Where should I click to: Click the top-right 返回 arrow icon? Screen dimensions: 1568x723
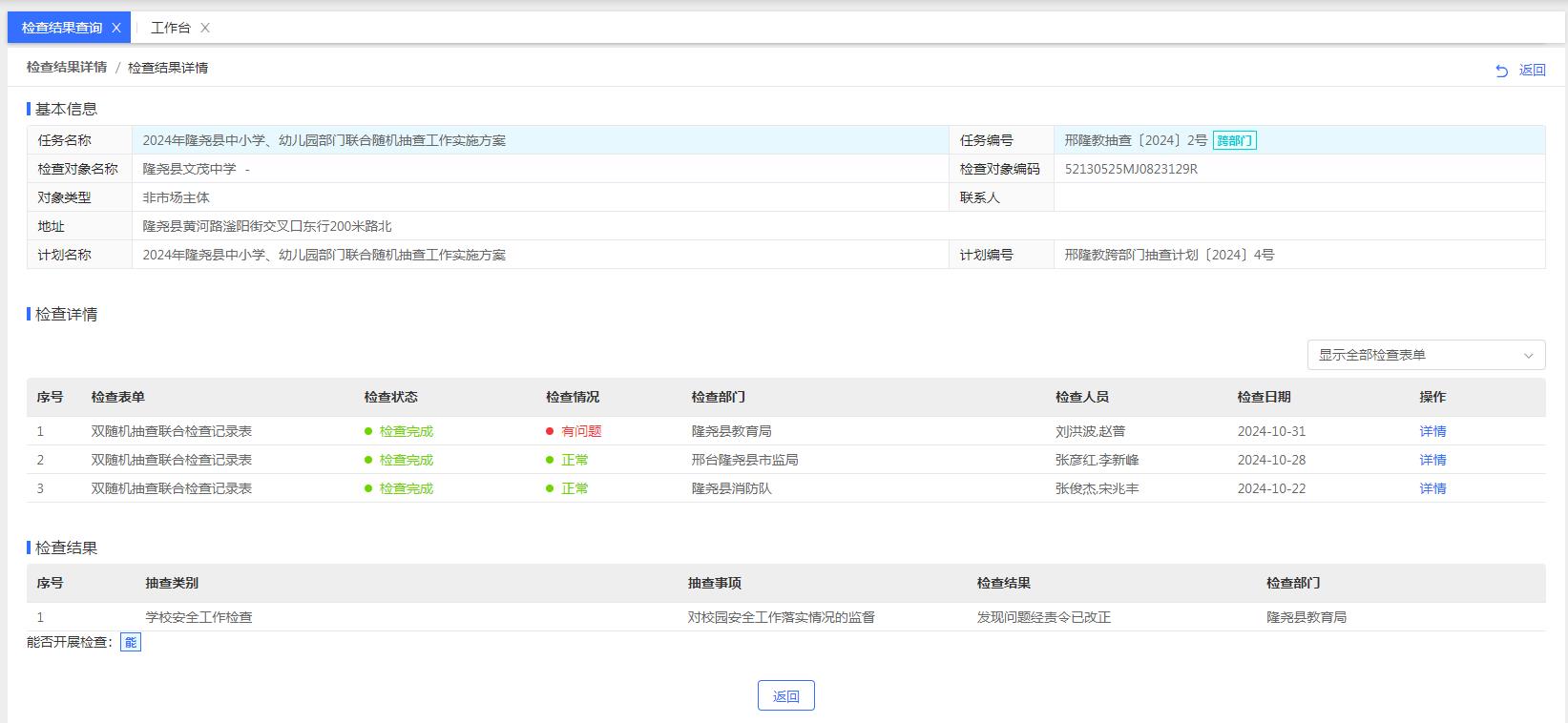pyautogui.click(x=1501, y=71)
